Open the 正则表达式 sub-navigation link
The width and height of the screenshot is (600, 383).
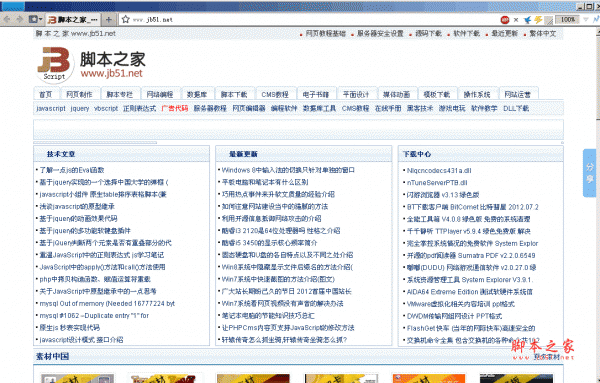(x=139, y=108)
